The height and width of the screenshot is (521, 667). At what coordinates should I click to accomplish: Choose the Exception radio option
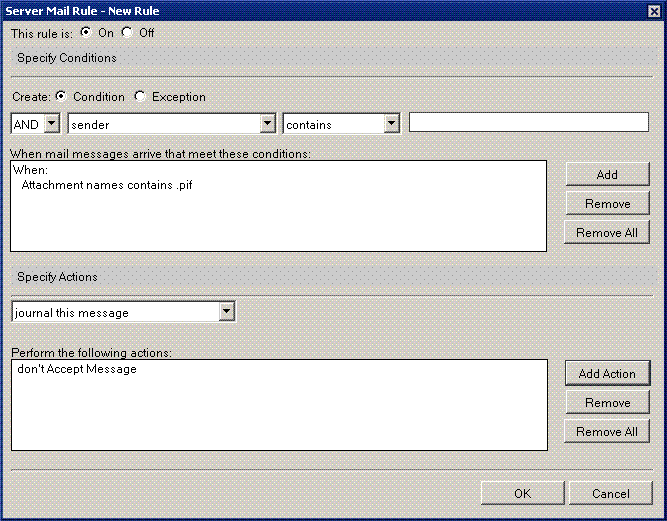[140, 97]
